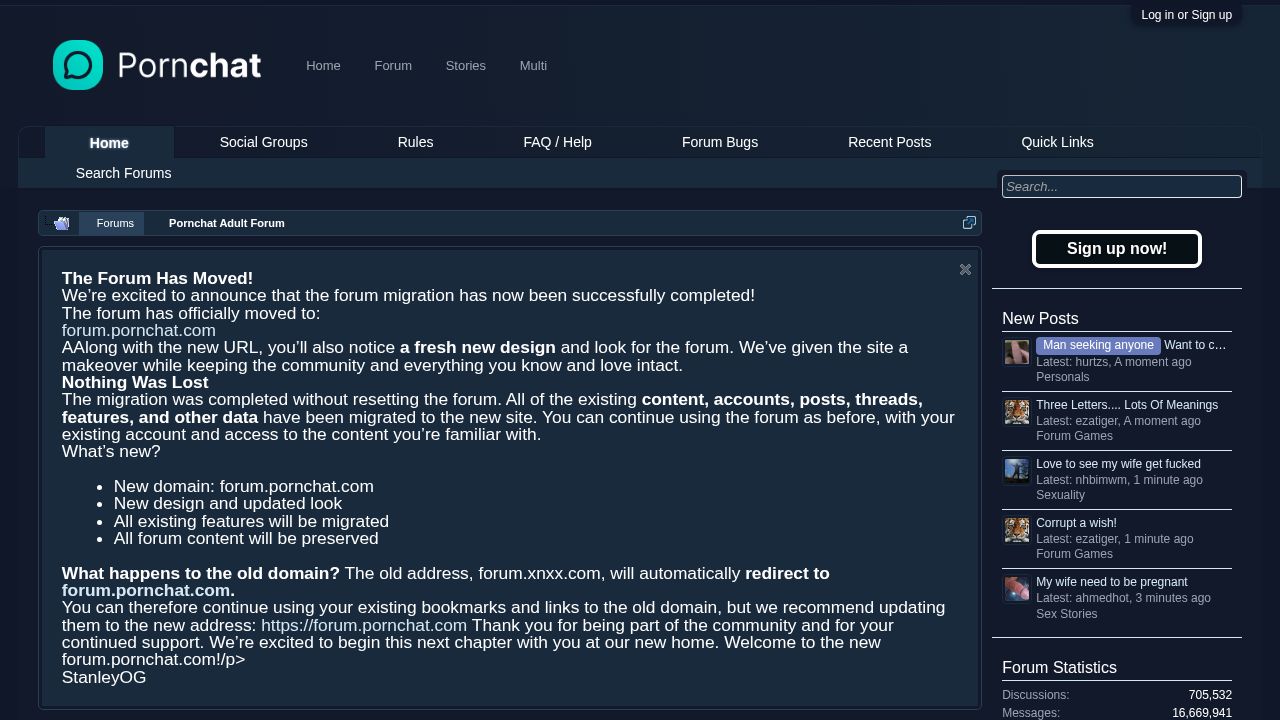The width and height of the screenshot is (1280, 720).
Task: Dismiss the forum moved notice
Action: click(x=965, y=269)
